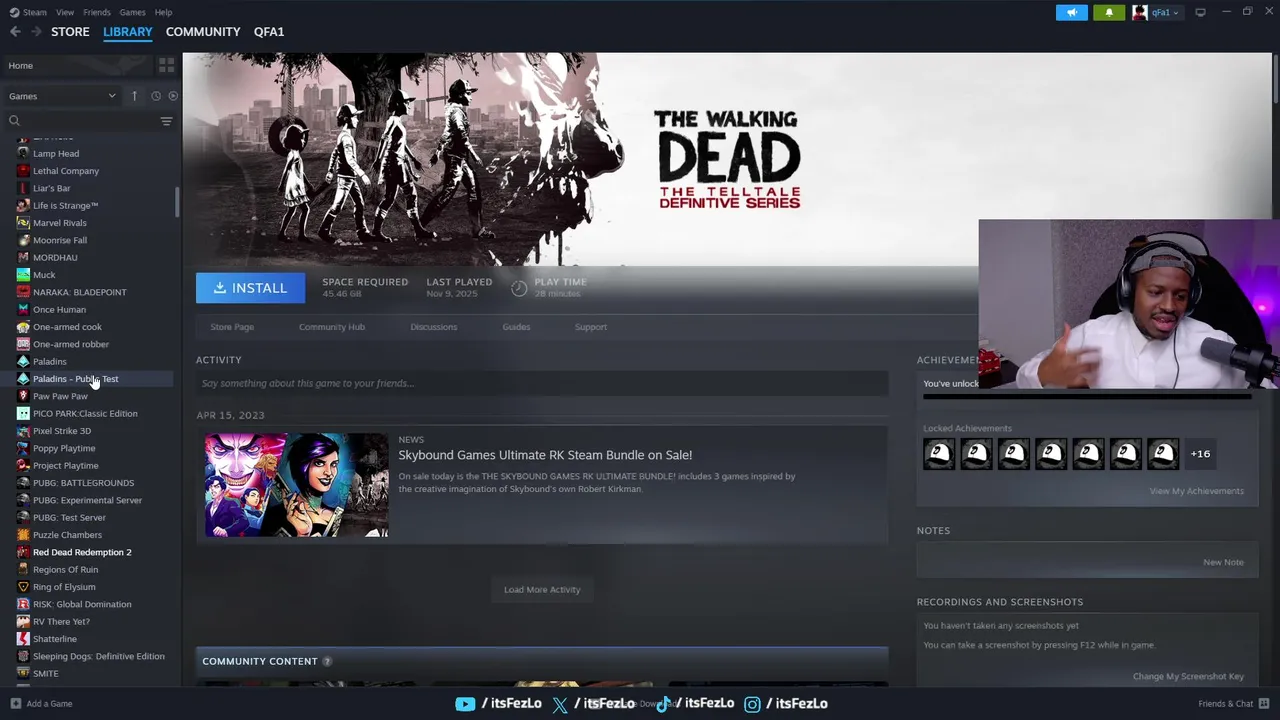This screenshot has height=720, width=1280.
Task: Select RISK: Global Domination entry
Action: (82, 604)
